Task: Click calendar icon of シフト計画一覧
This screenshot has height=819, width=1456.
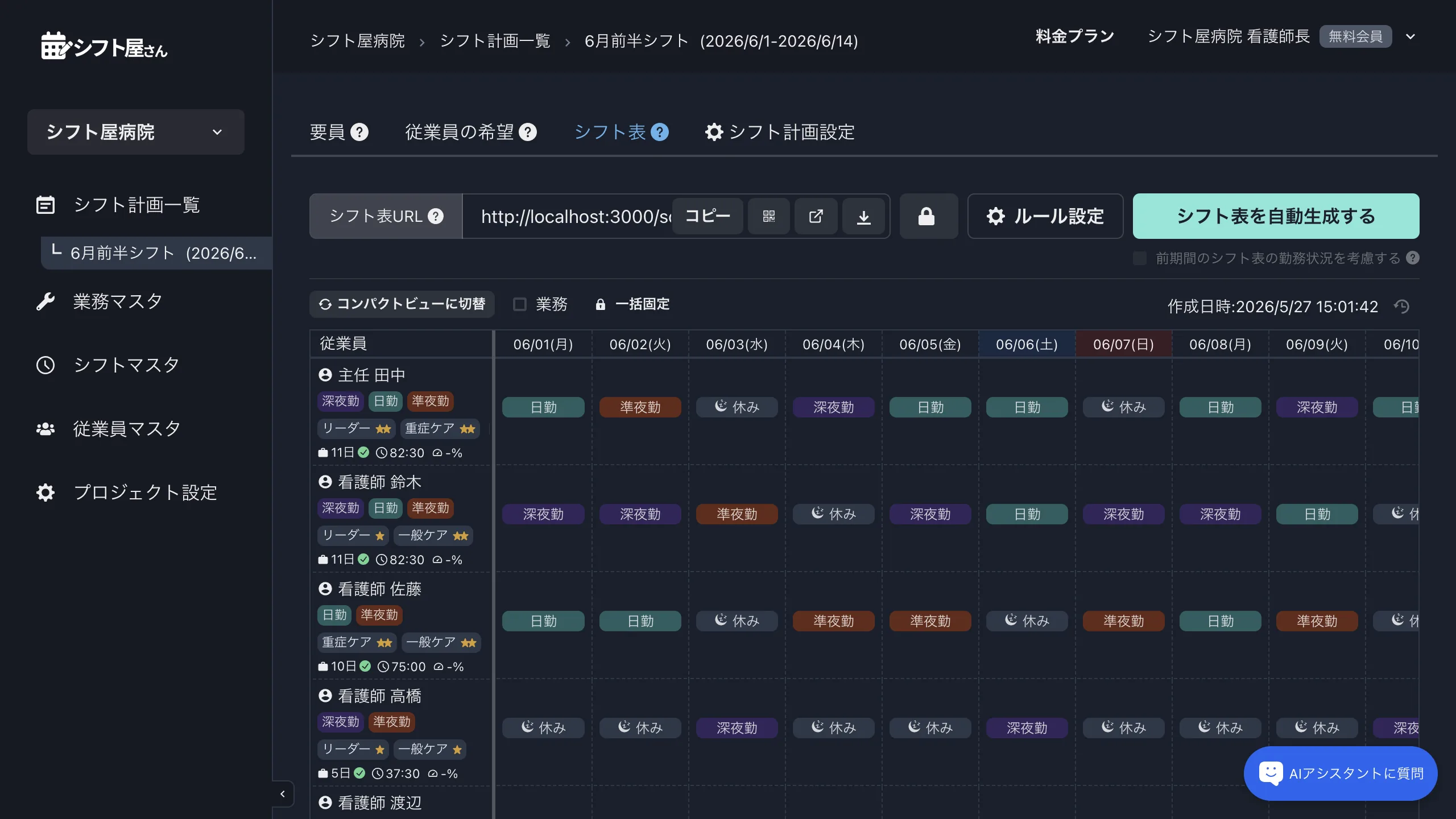Action: coord(45,205)
